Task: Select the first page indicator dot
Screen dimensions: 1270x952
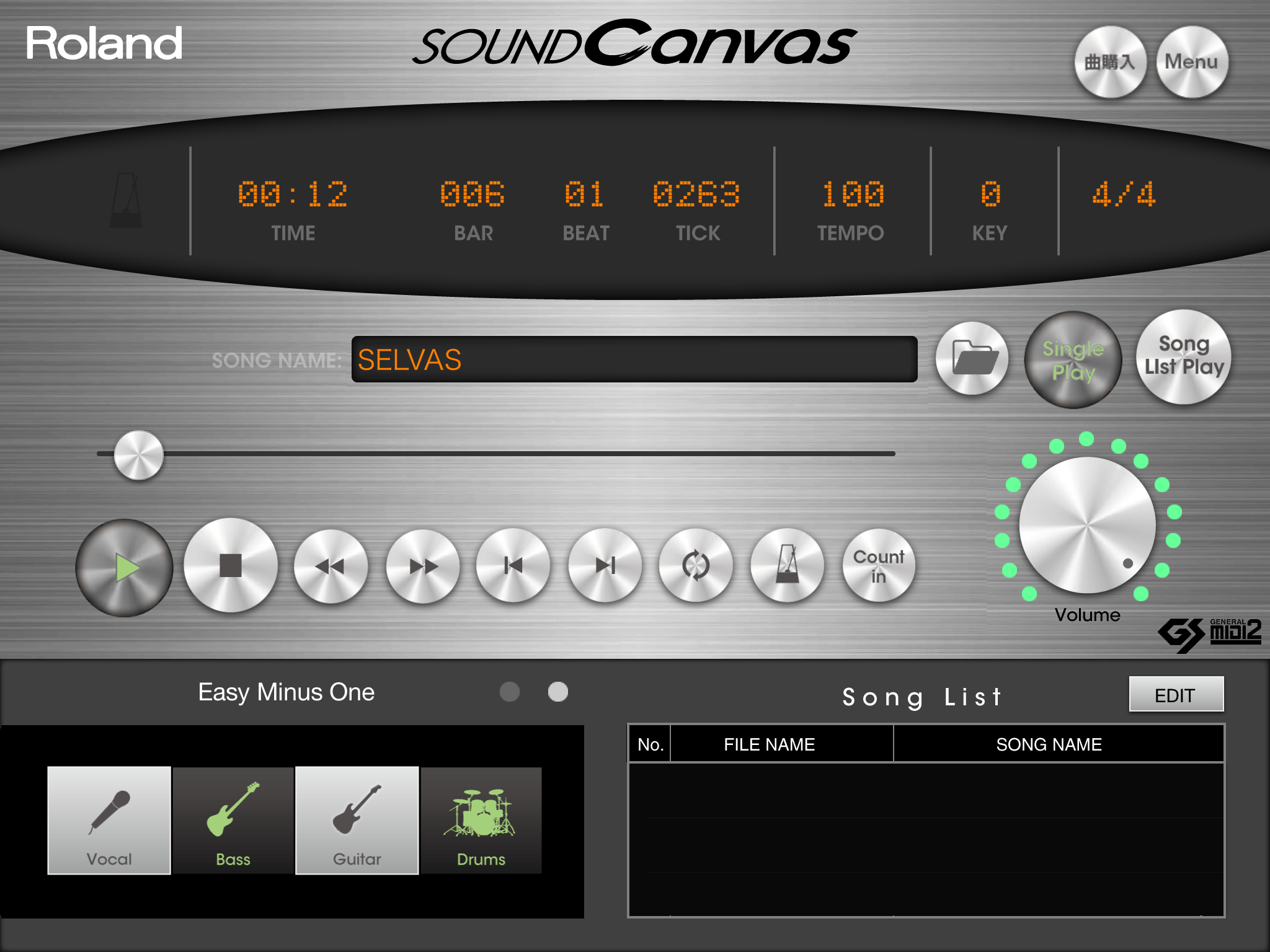Action: point(510,692)
